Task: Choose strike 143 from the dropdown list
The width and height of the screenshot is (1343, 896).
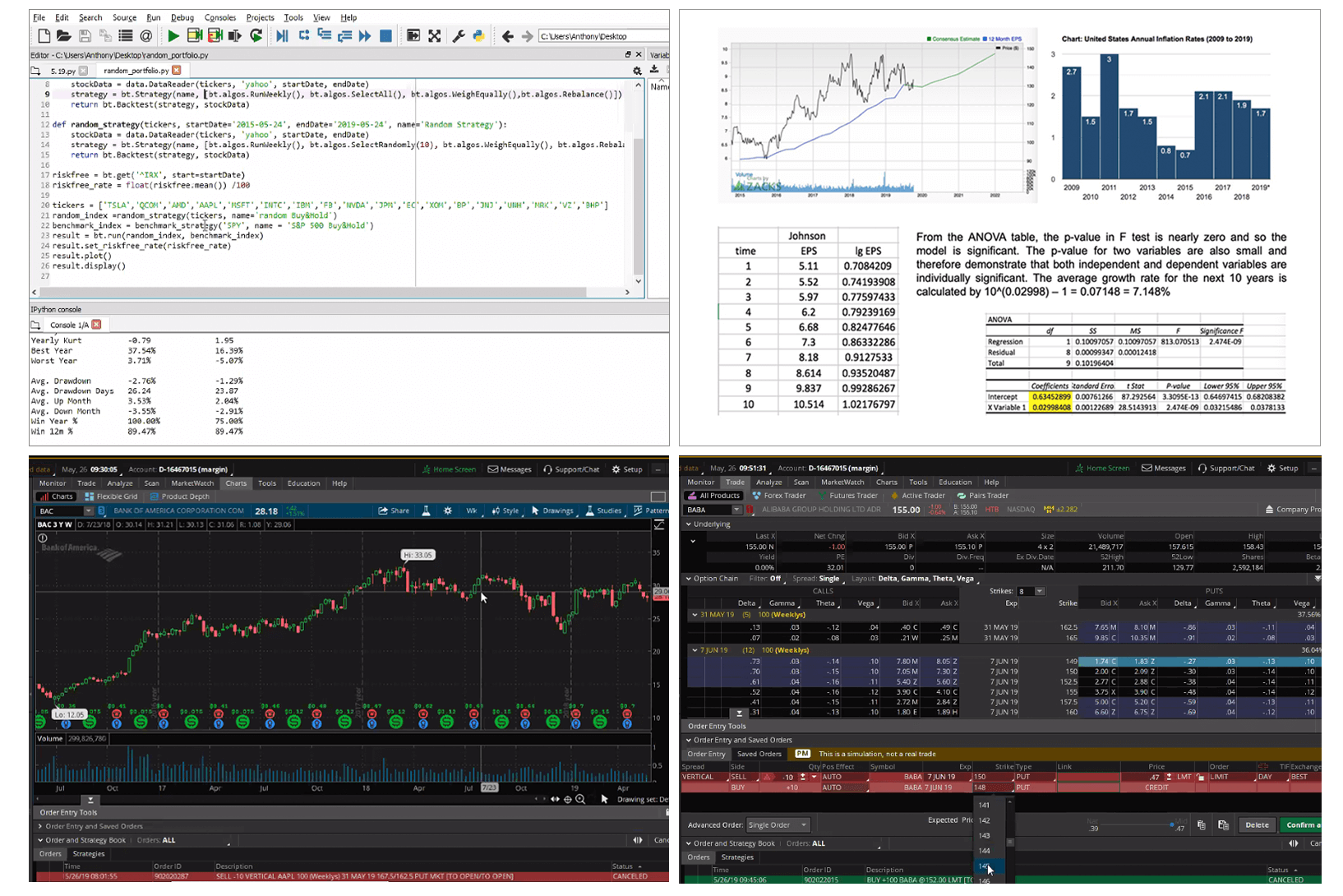Action: [984, 836]
